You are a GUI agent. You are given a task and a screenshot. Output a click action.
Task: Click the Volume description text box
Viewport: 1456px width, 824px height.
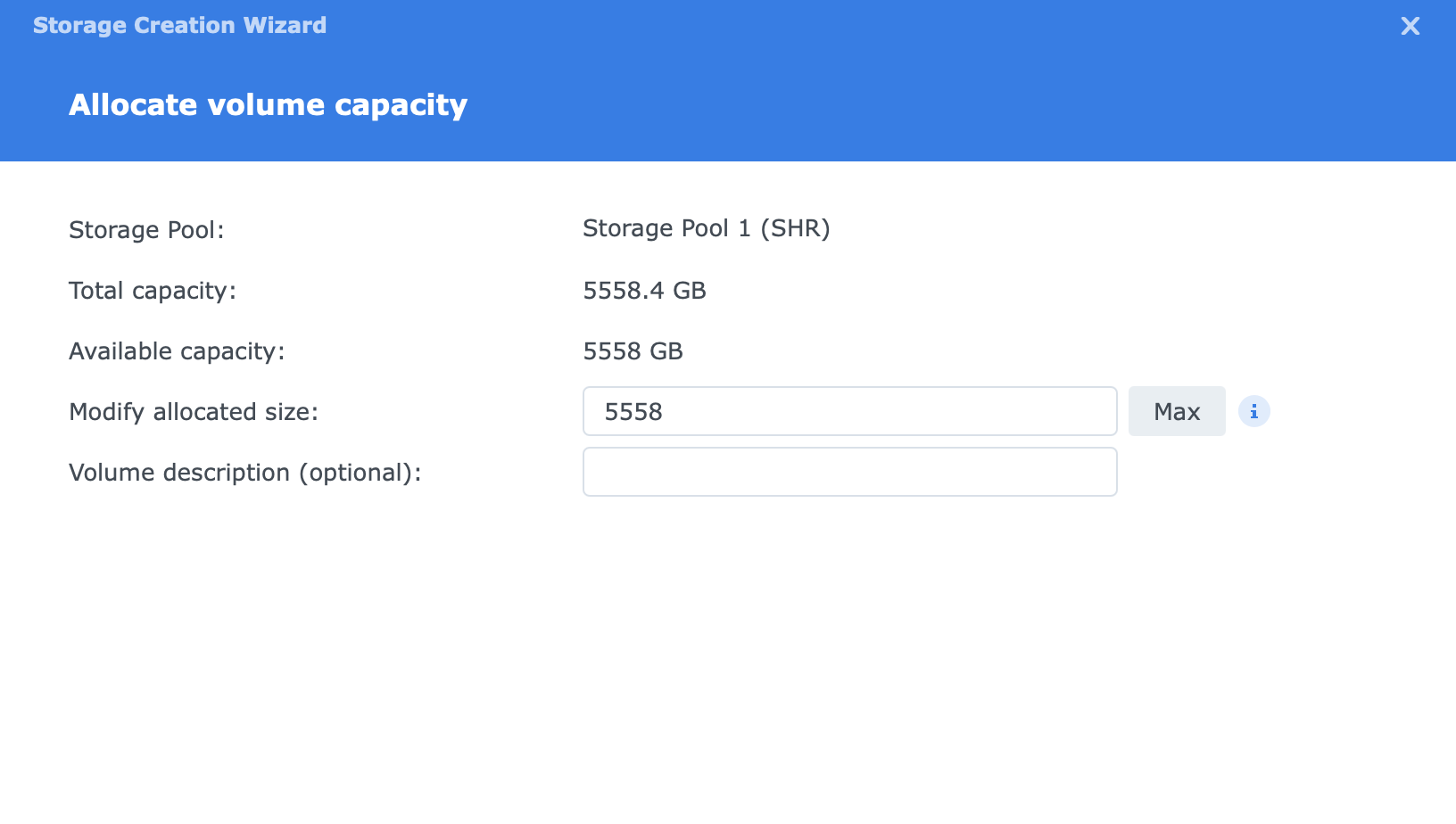tap(849, 472)
